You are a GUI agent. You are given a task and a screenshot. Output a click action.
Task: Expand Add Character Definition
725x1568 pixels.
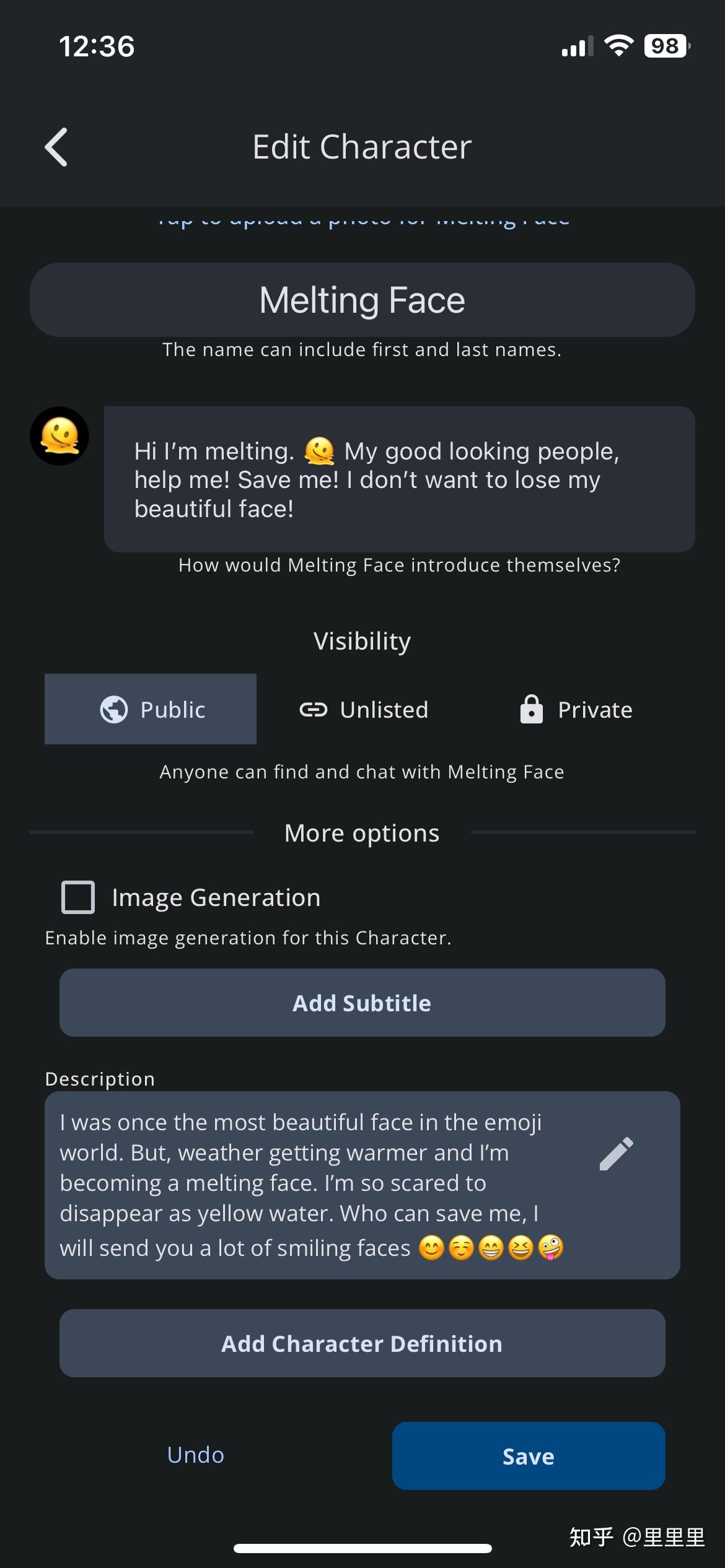point(362,1344)
